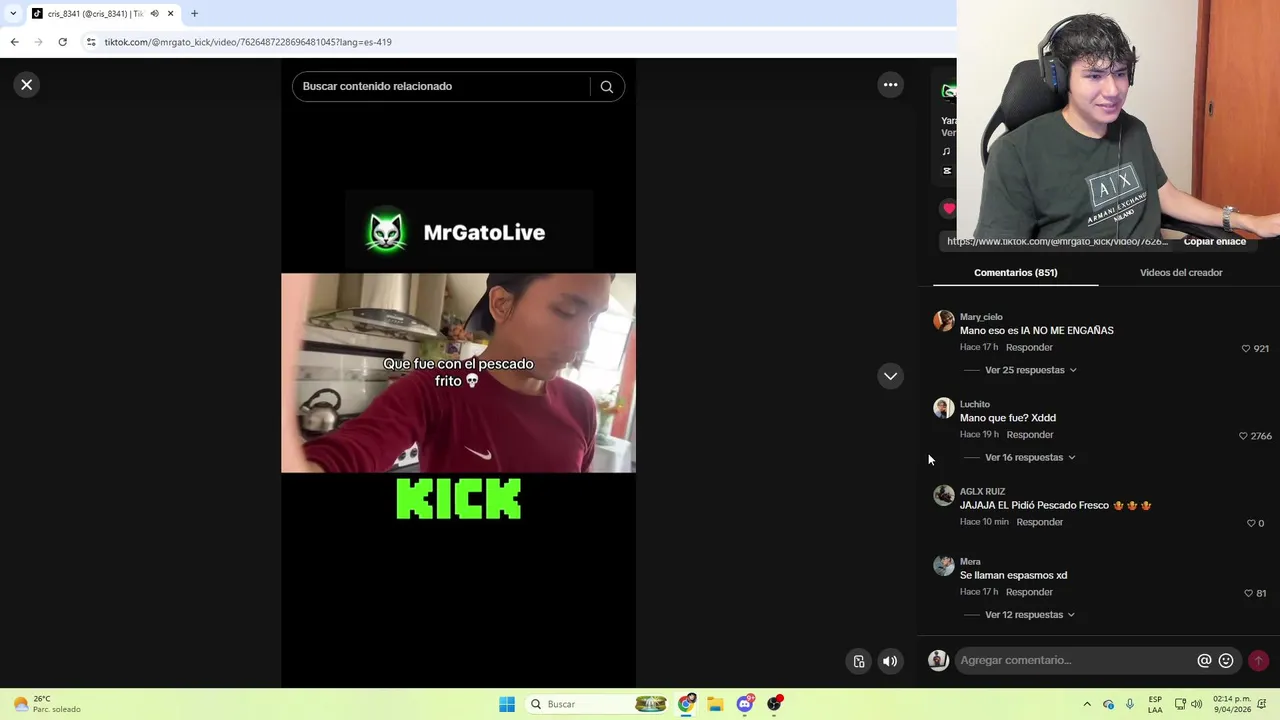Open the emoji picker in comment box

[x=1226, y=660]
